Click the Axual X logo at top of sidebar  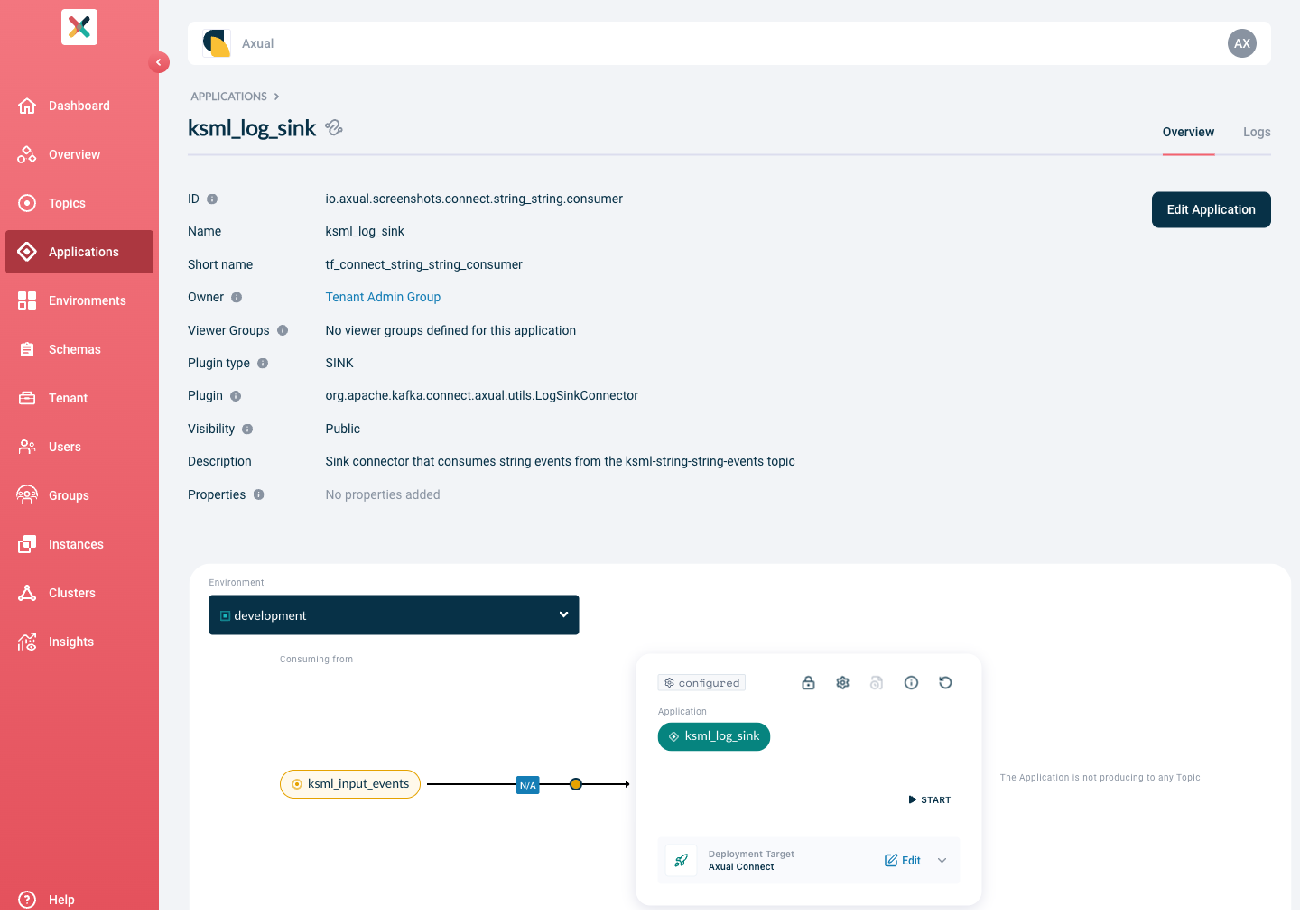(x=79, y=27)
